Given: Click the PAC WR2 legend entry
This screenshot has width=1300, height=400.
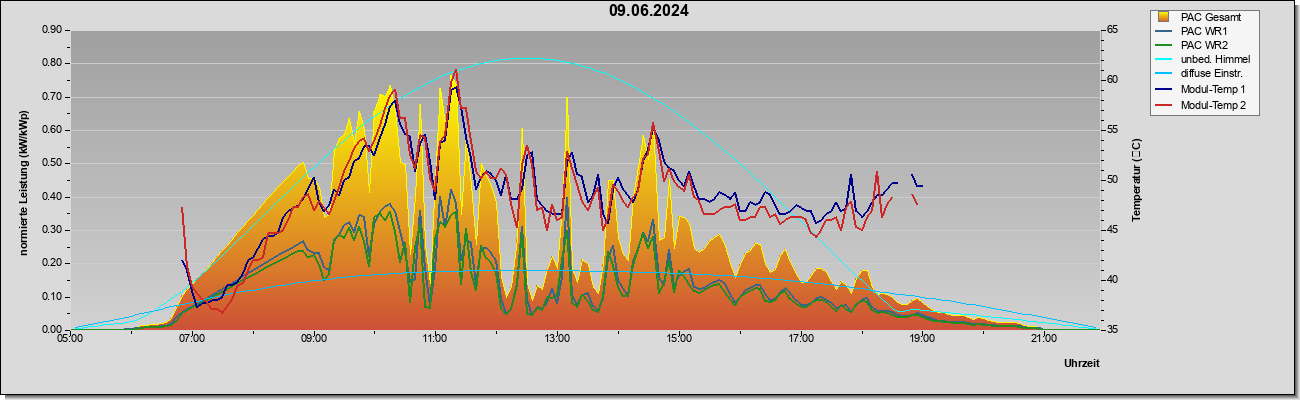Looking at the screenshot, I should coord(1204,45).
